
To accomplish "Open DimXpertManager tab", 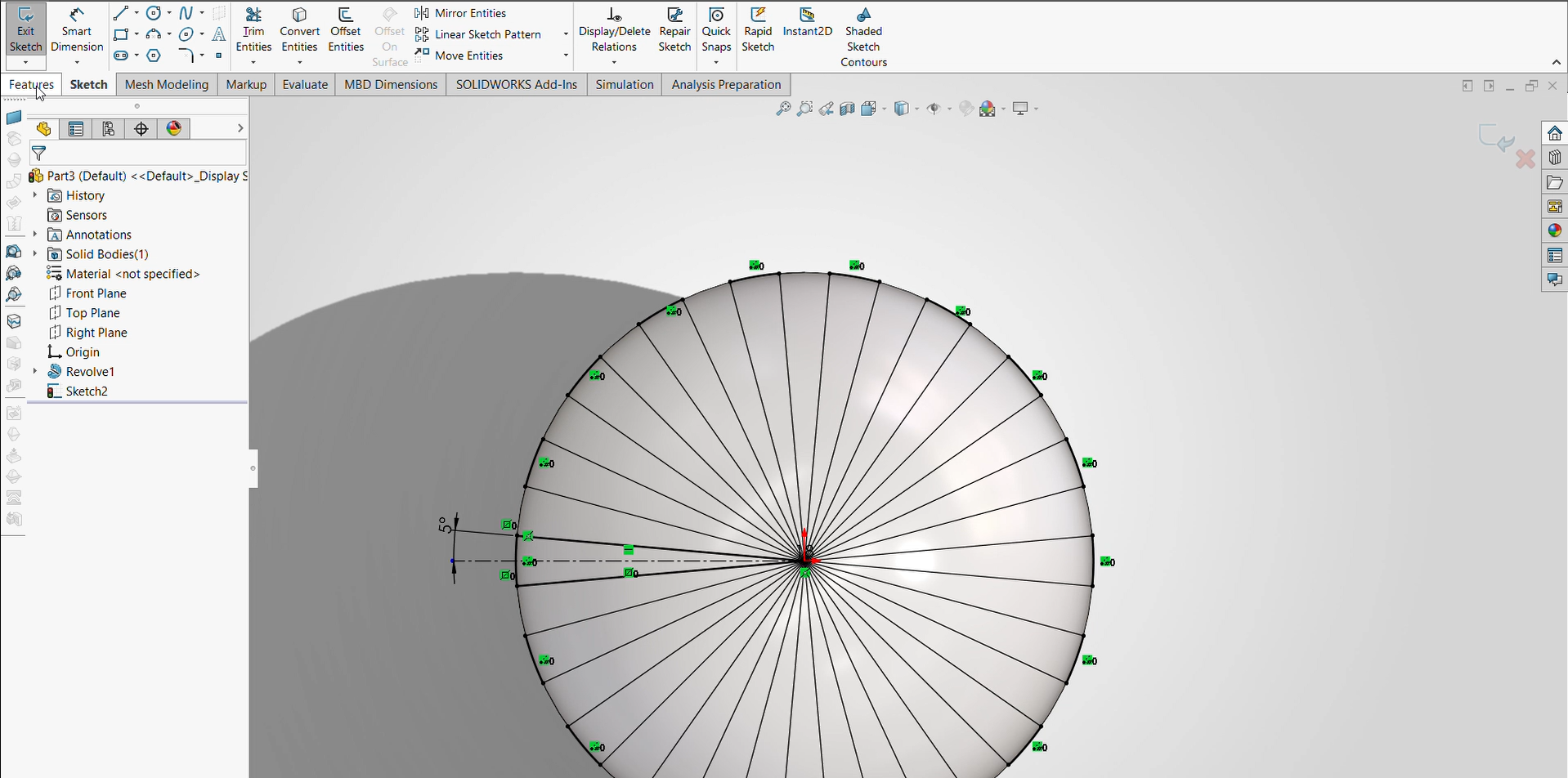I will point(141,128).
